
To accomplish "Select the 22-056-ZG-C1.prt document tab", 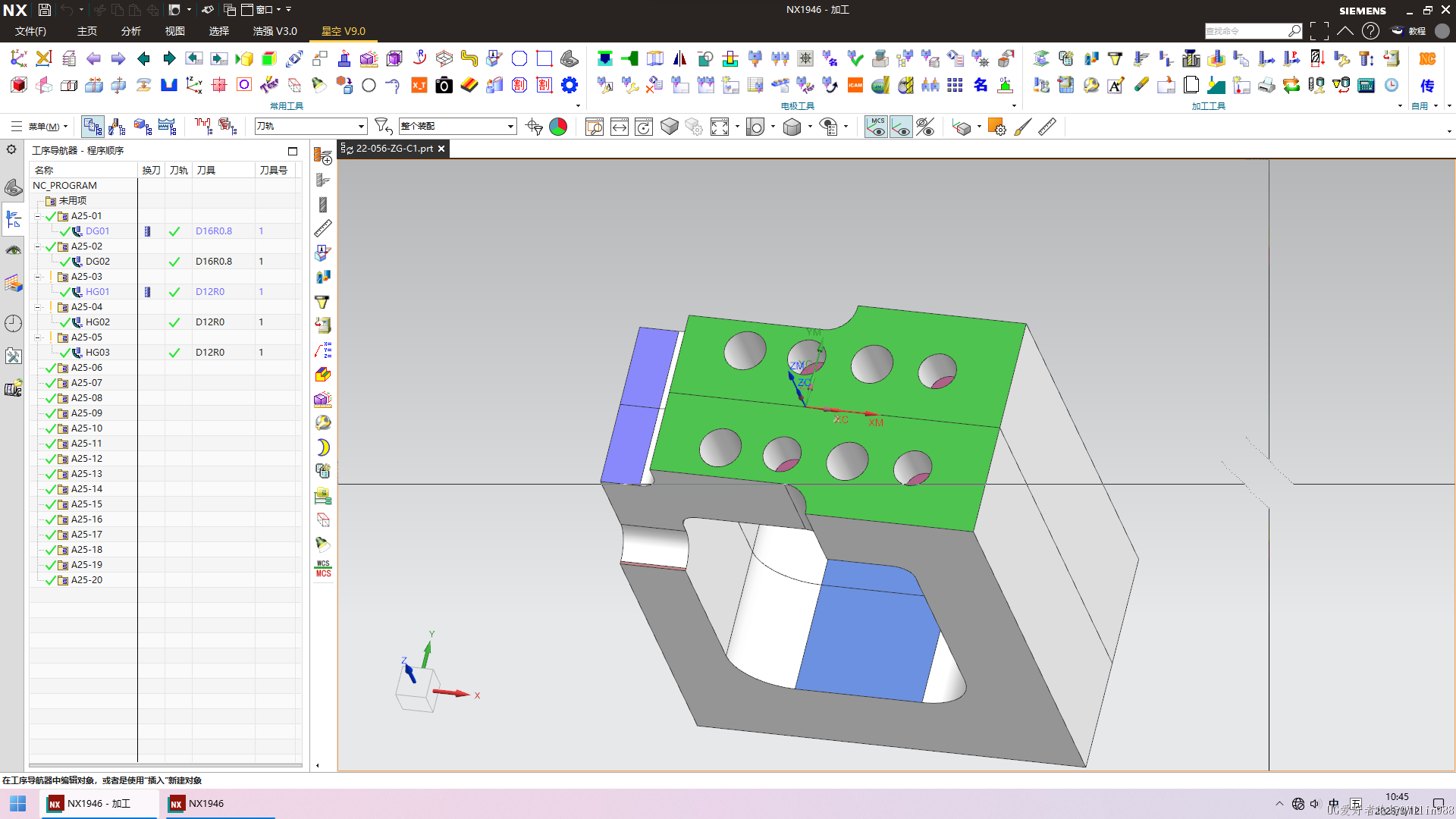I will (x=394, y=149).
